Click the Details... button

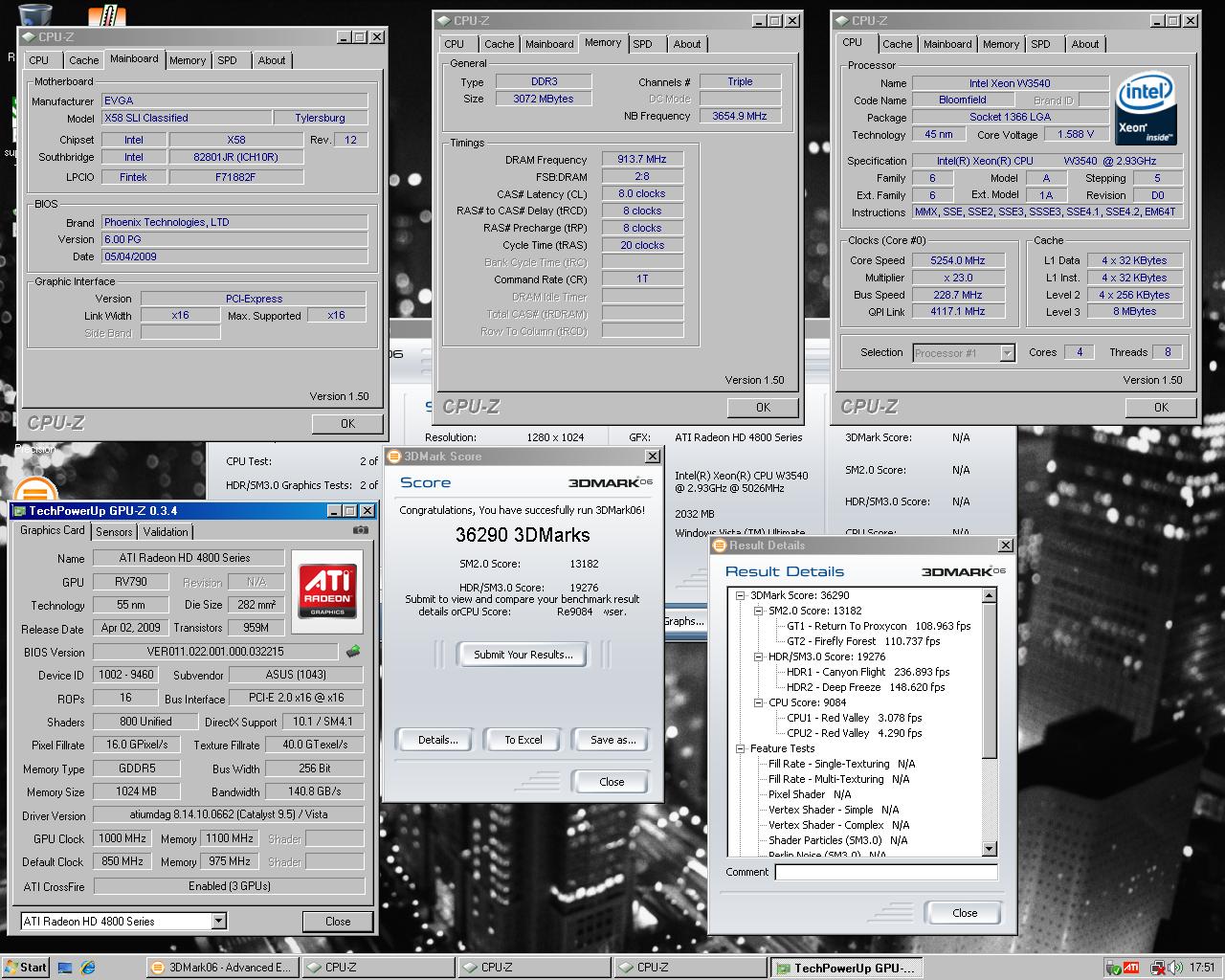(438, 740)
